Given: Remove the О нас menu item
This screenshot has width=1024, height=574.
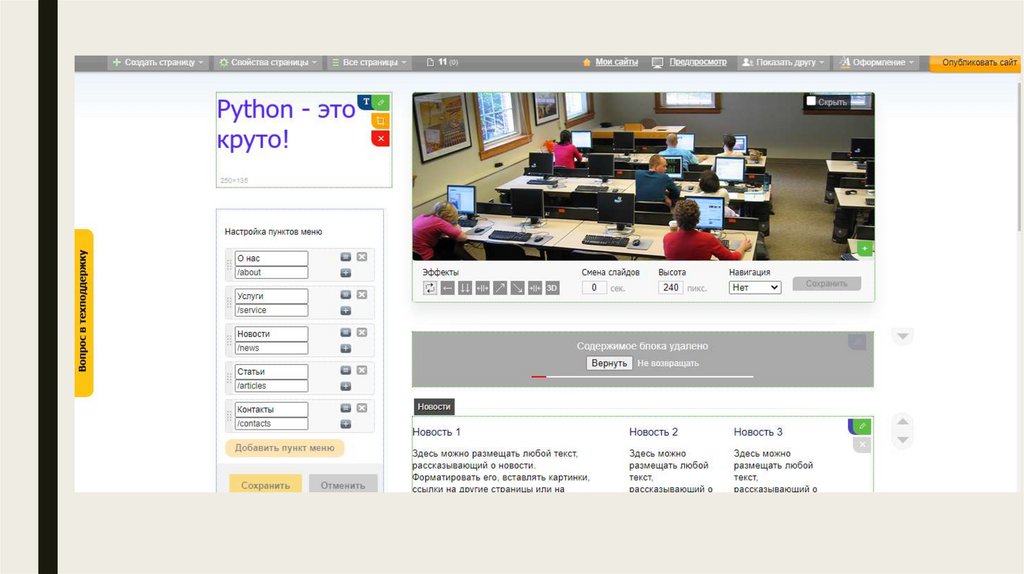Looking at the screenshot, I should click(362, 257).
